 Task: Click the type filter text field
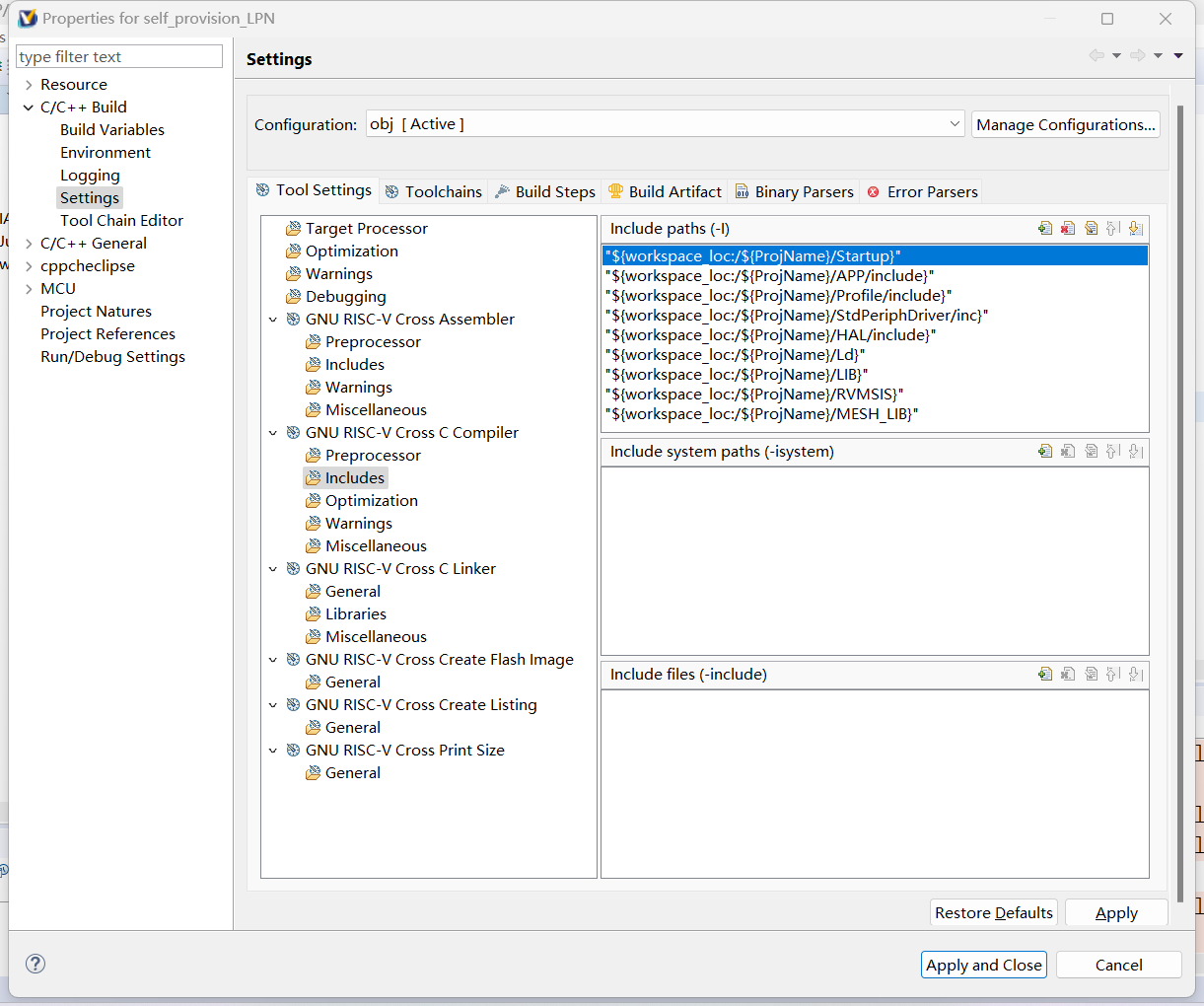point(119,57)
